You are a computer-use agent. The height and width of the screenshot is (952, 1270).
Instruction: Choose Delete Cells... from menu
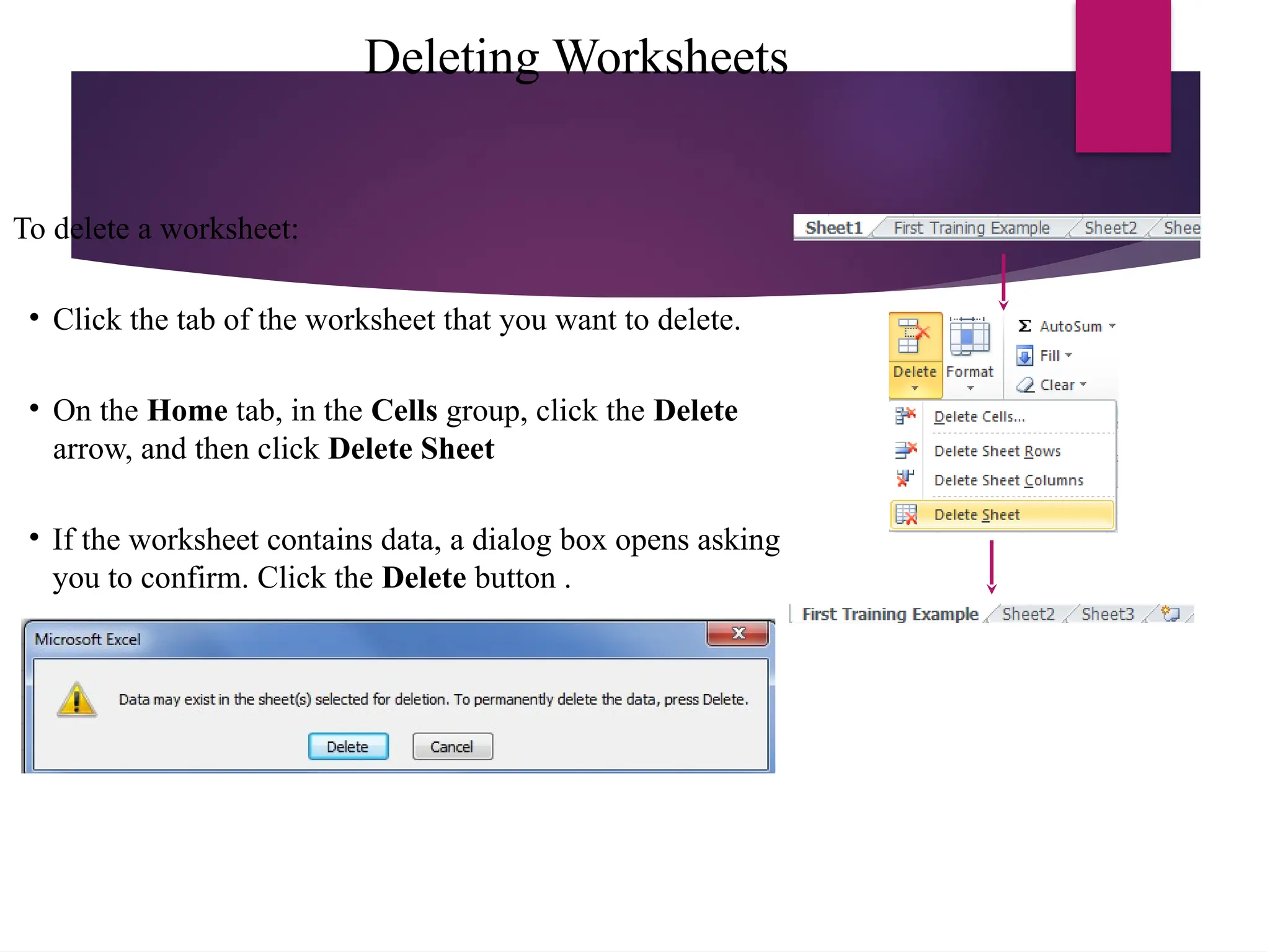tap(979, 417)
